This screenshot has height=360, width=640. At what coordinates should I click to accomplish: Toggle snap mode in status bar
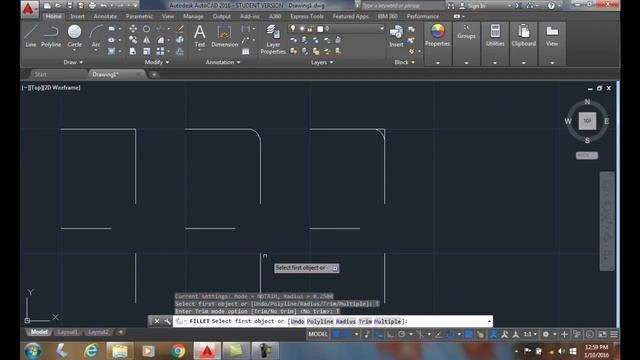pos(347,334)
